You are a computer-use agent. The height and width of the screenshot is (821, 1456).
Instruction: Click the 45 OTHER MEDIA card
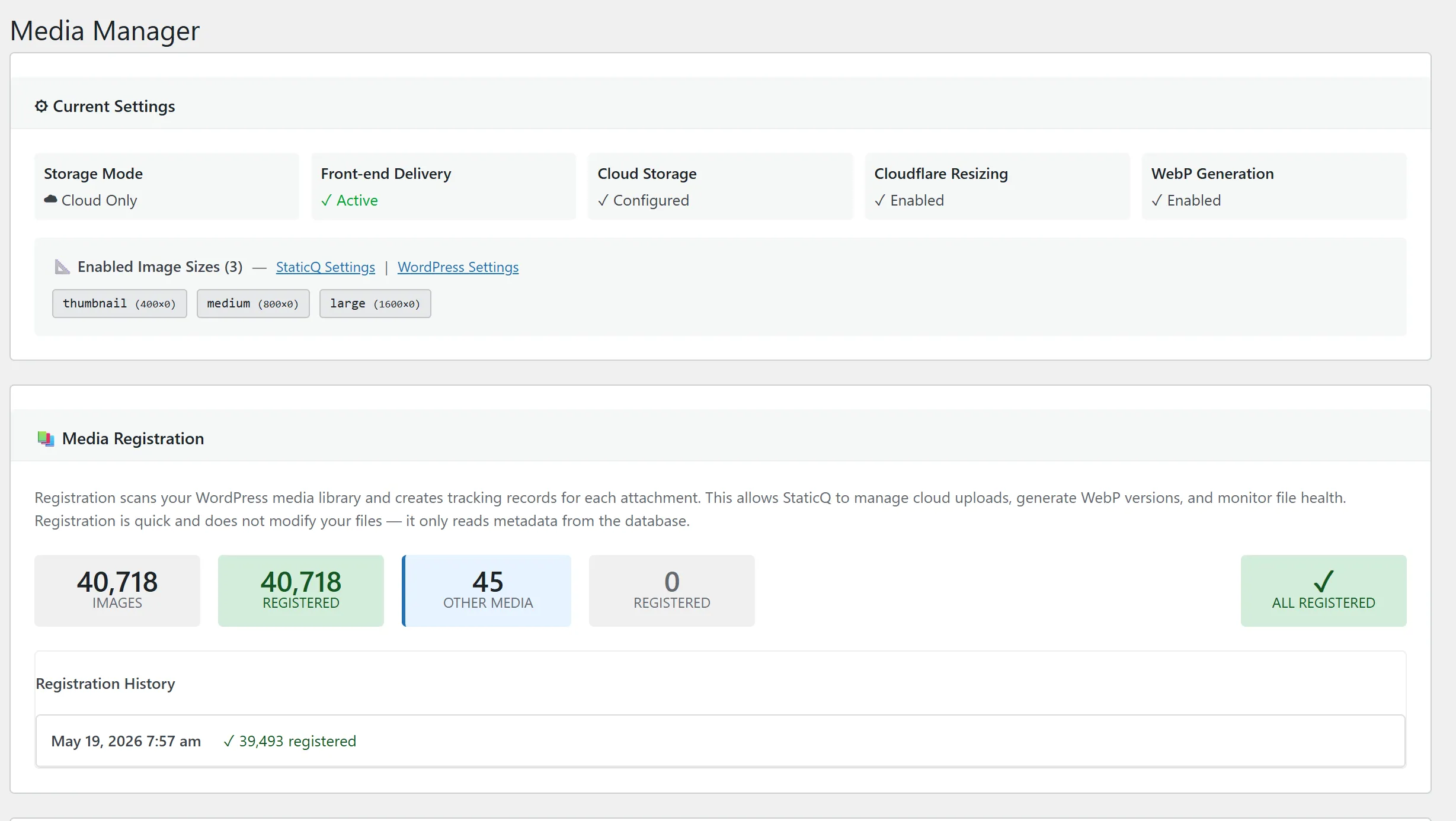click(x=487, y=591)
